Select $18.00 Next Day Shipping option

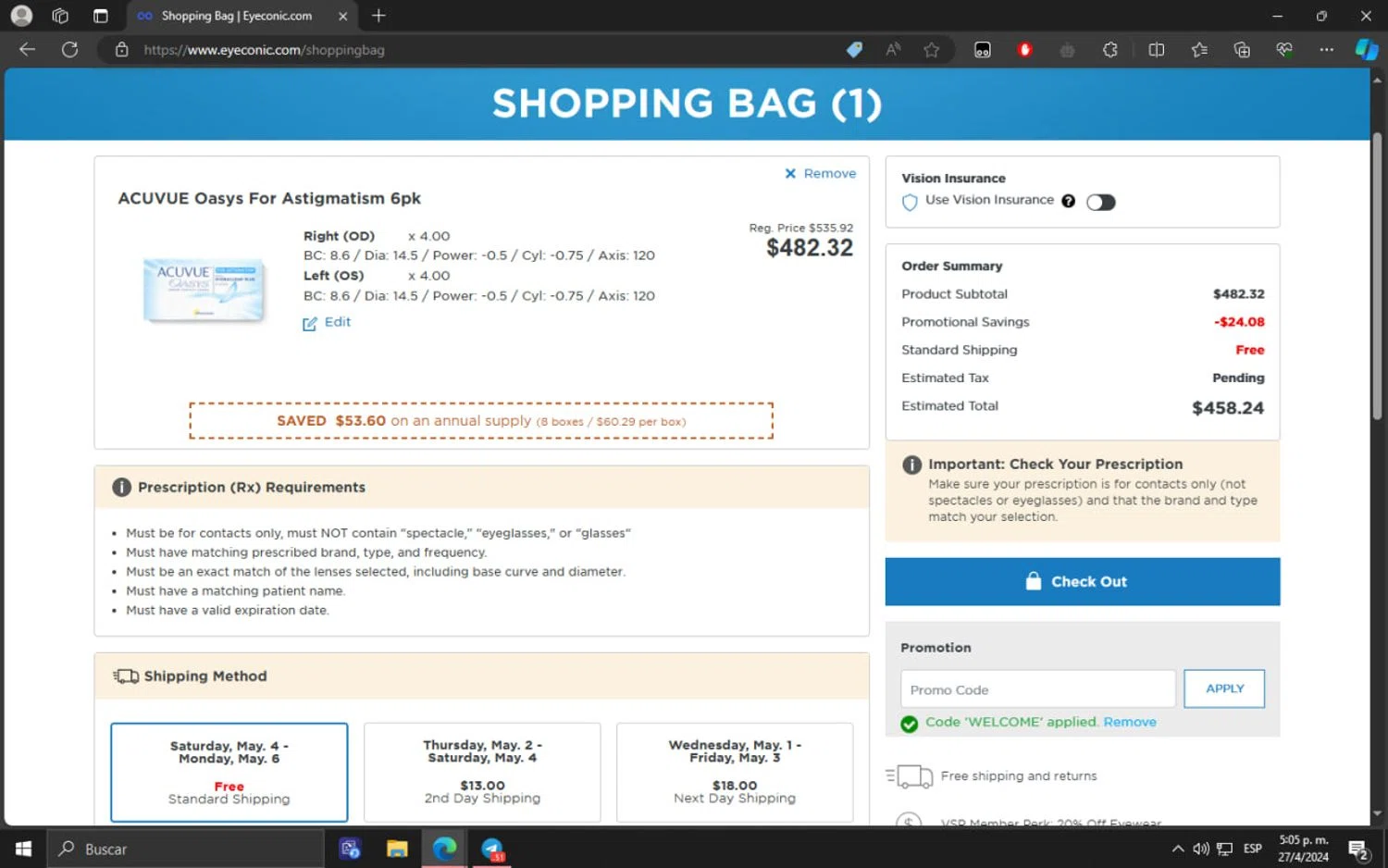click(735, 772)
